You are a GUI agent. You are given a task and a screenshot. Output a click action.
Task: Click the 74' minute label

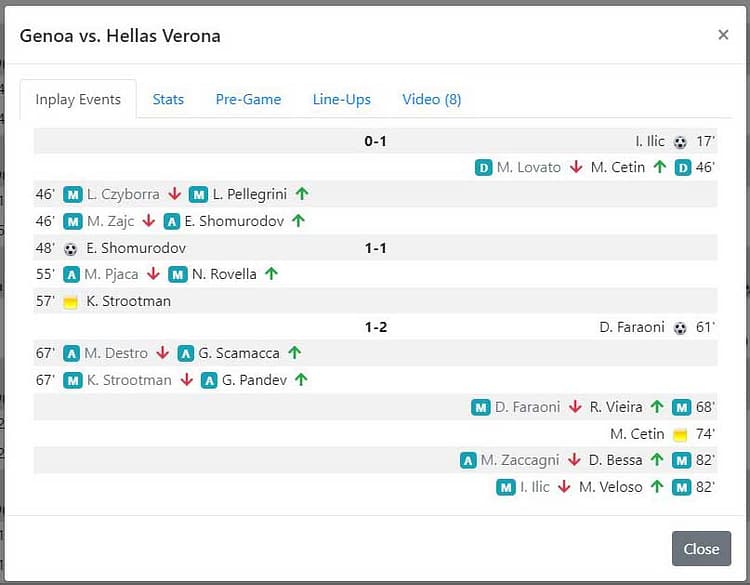point(706,434)
